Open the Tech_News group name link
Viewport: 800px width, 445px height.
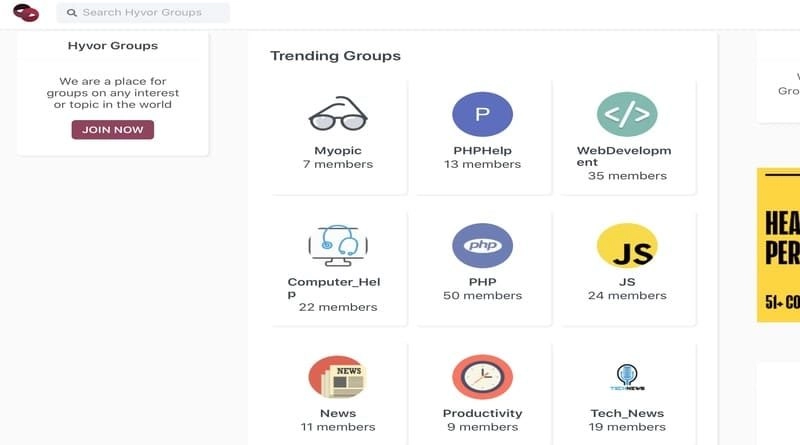pyautogui.click(x=627, y=413)
